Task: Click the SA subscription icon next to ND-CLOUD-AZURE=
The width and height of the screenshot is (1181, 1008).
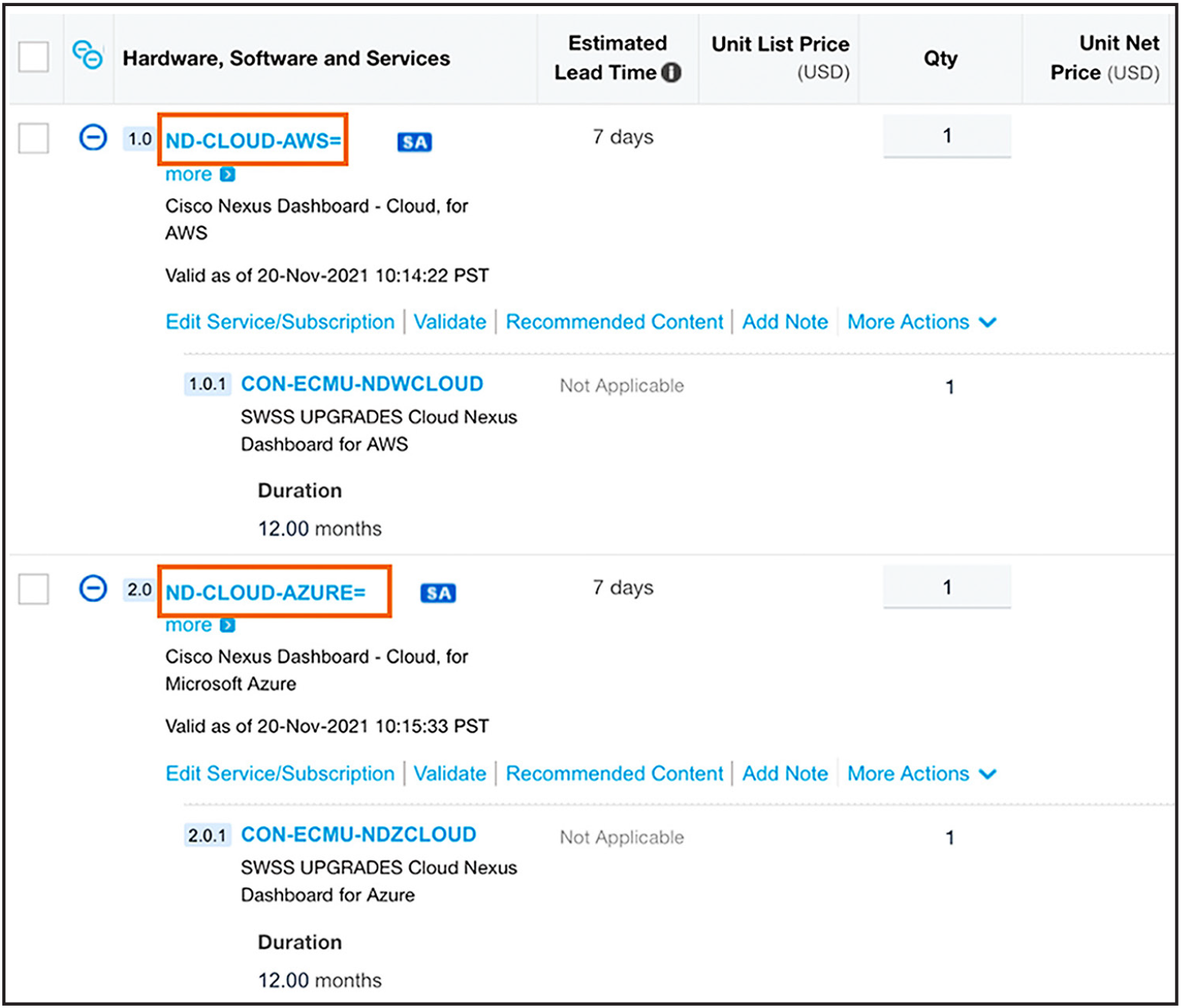Action: coord(438,593)
